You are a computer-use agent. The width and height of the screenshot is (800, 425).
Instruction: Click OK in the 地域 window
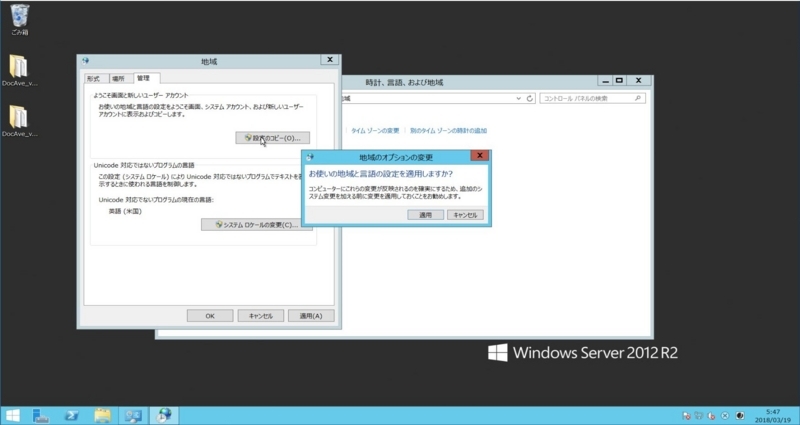click(x=210, y=316)
